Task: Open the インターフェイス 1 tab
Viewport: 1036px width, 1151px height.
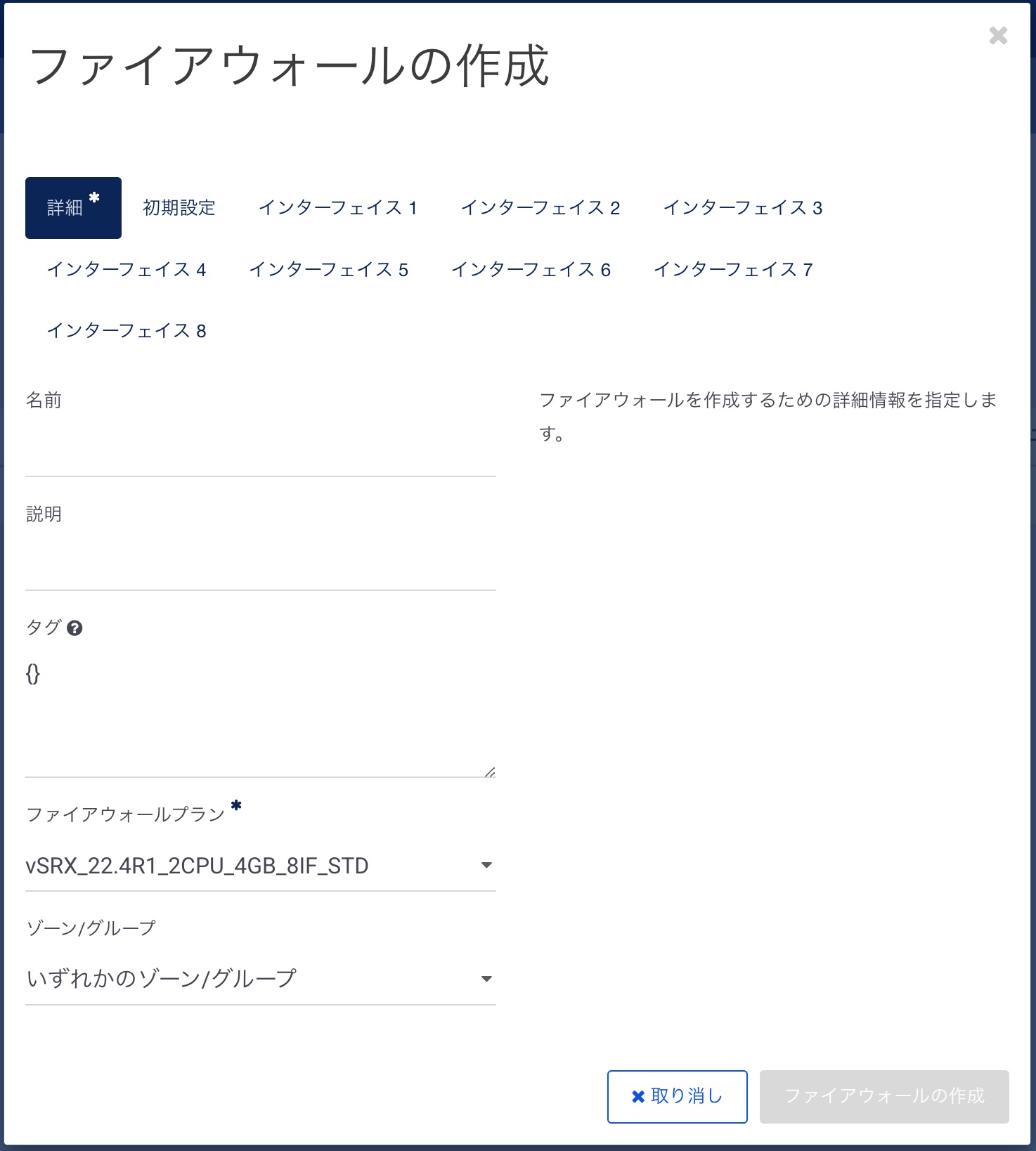Action: tap(338, 208)
